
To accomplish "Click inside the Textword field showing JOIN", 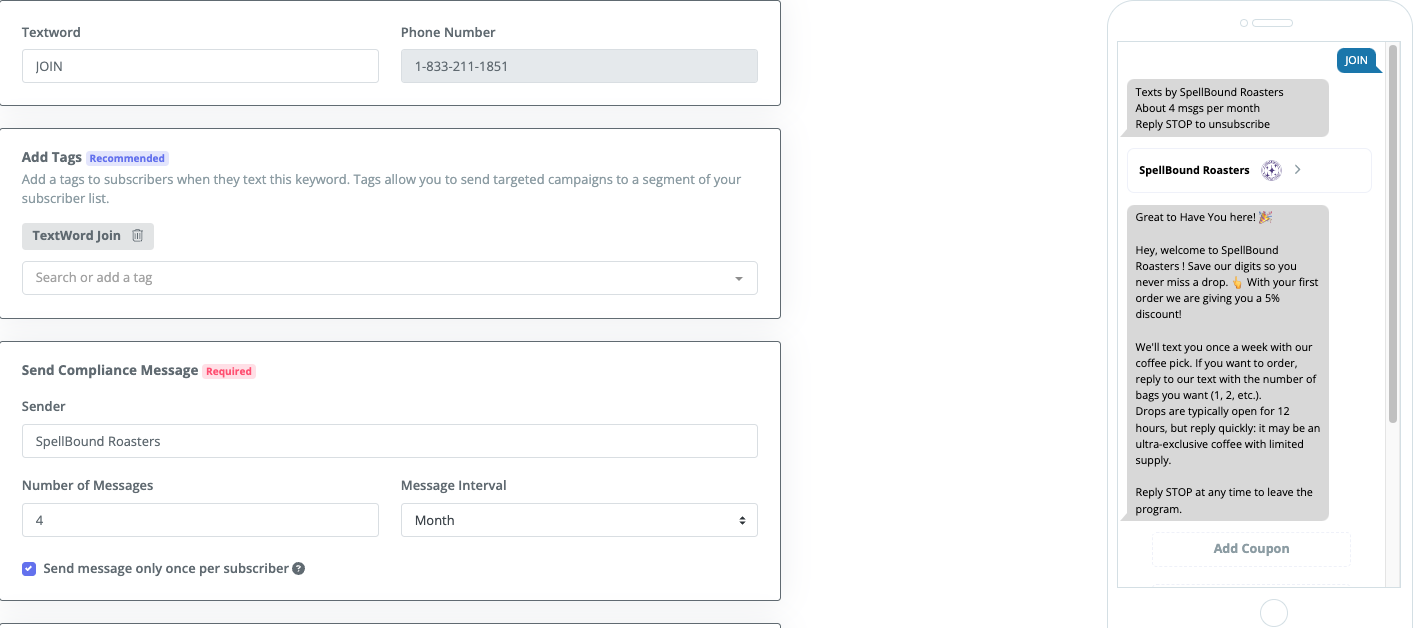I will [x=200, y=66].
